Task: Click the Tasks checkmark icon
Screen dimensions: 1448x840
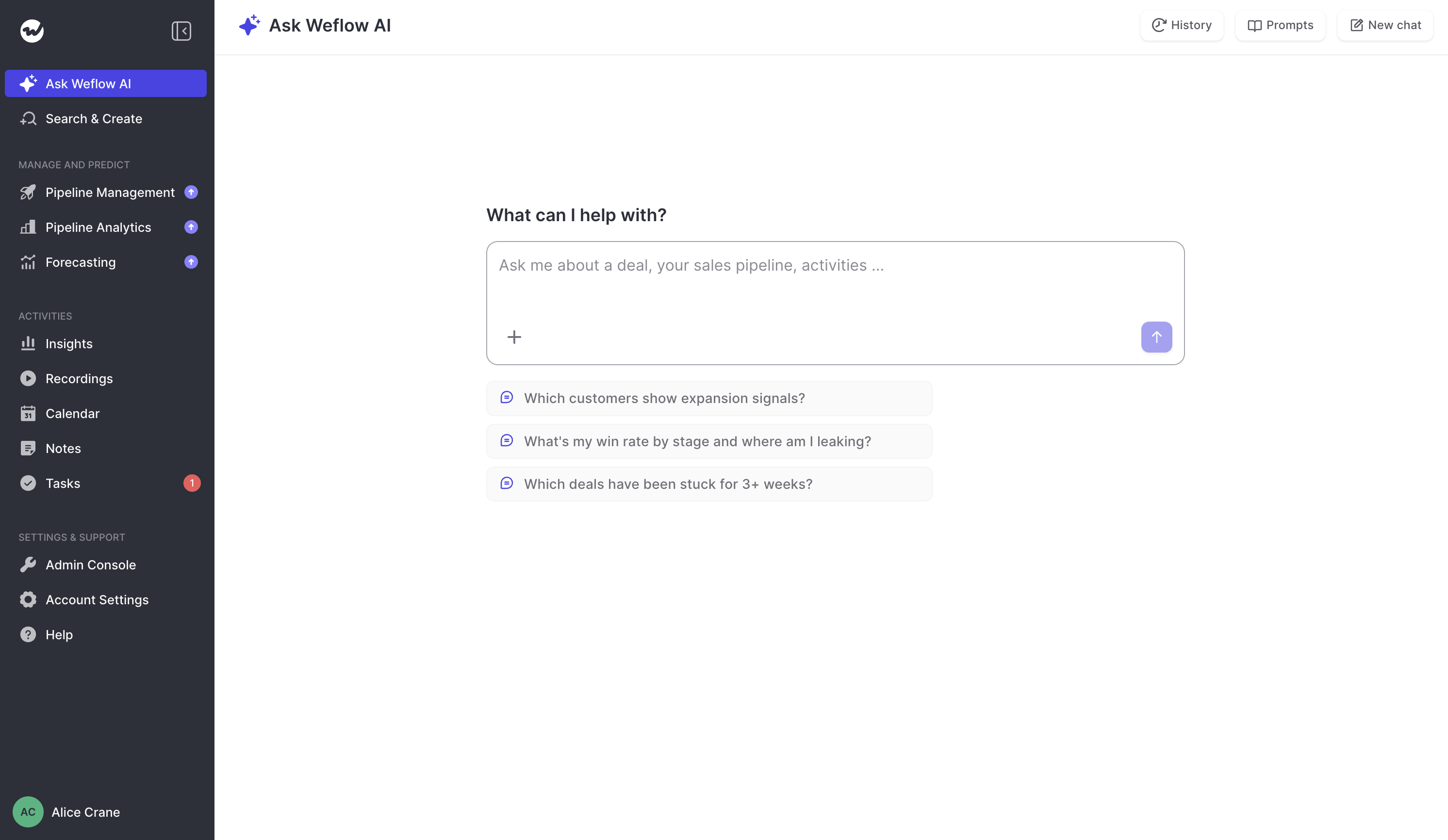Action: point(28,484)
